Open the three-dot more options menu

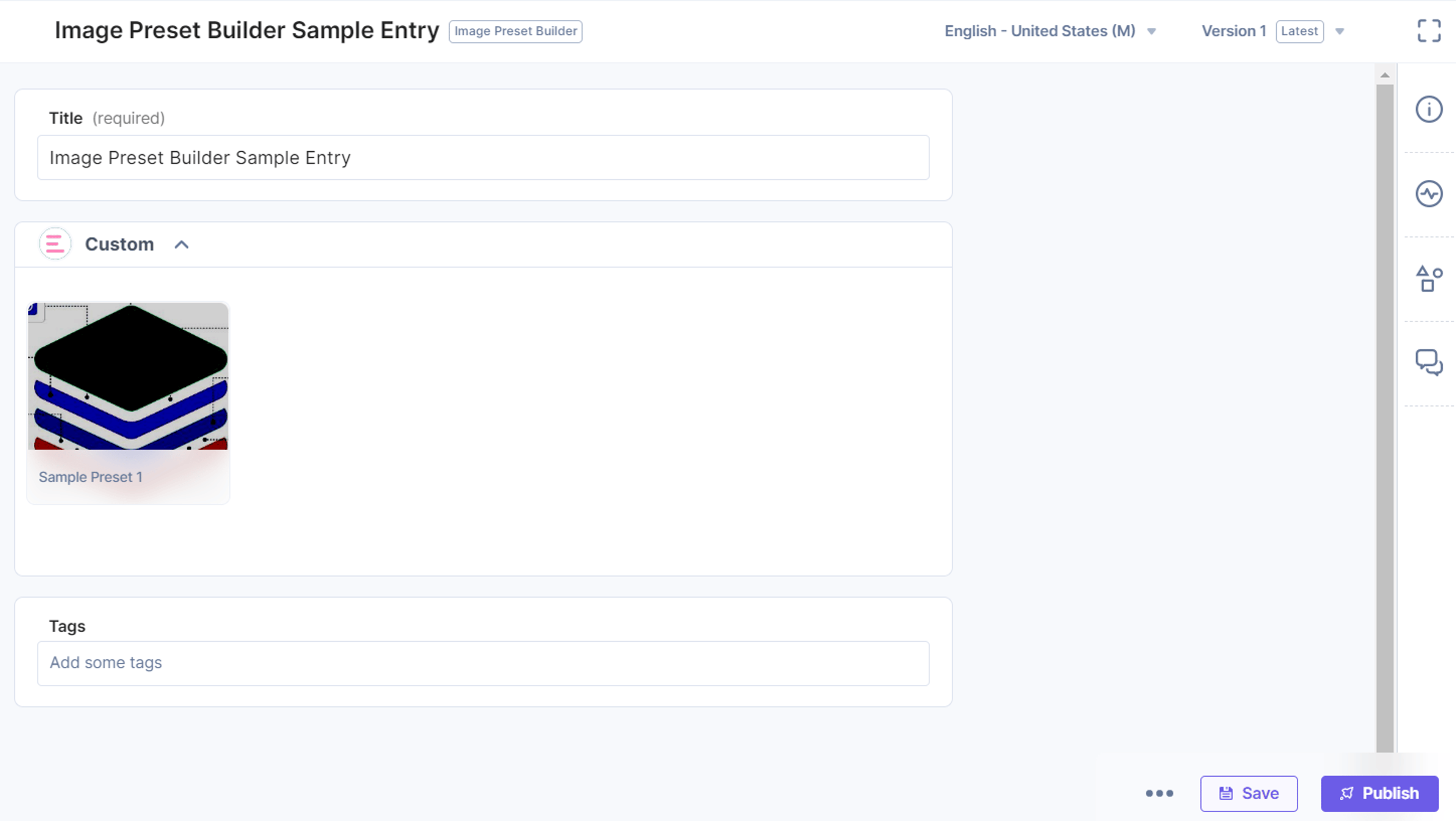pyautogui.click(x=1159, y=793)
